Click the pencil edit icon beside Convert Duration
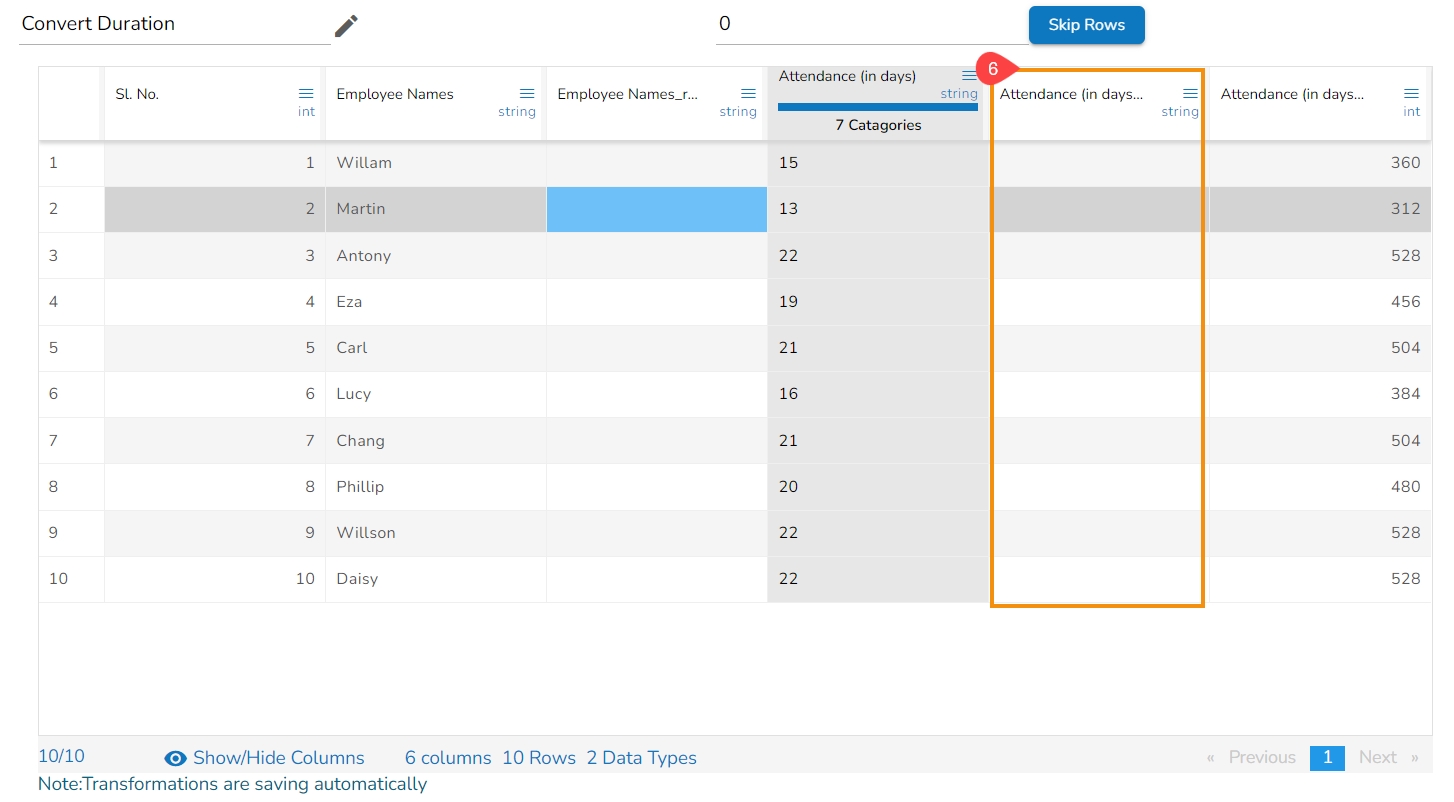This screenshot has width=1454, height=802. (346, 26)
